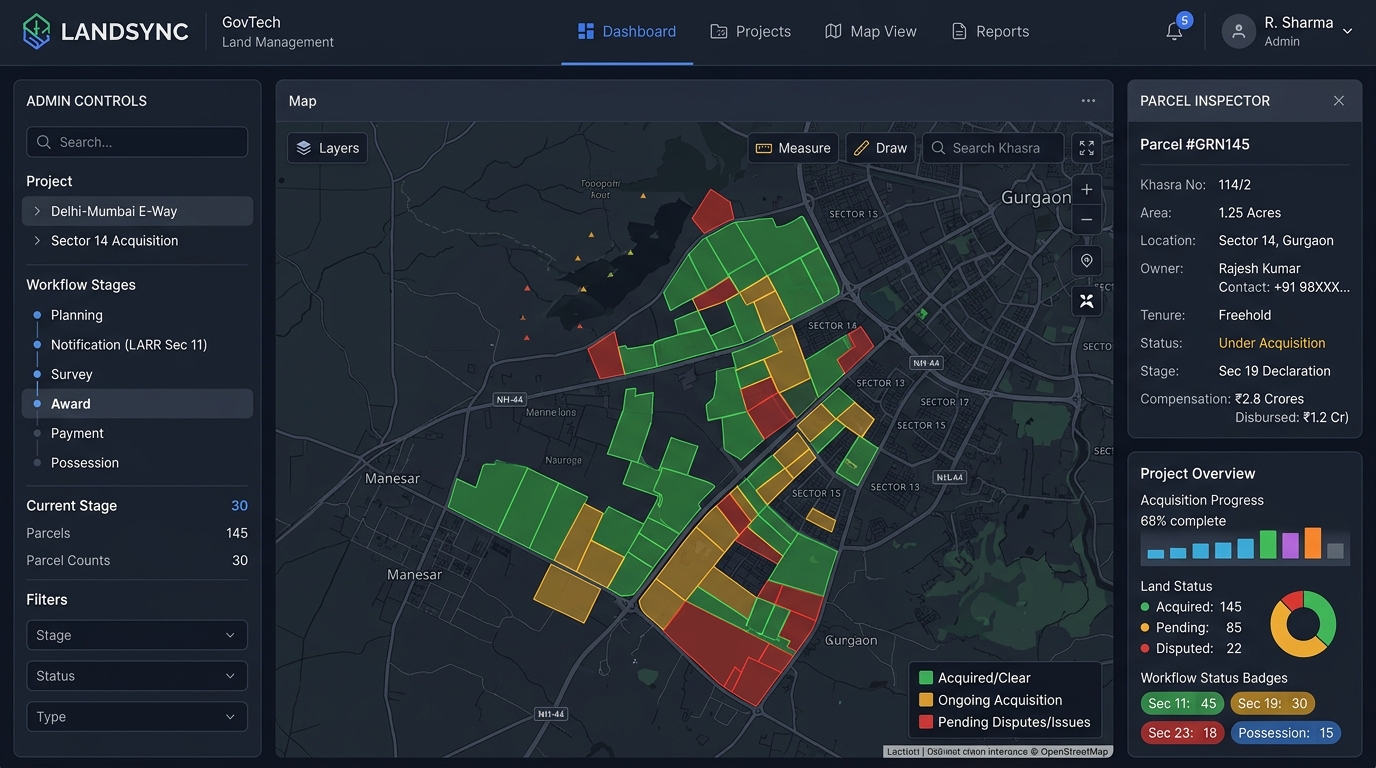Open notifications bell with 5 badge
1376x768 pixels.
1175,31
